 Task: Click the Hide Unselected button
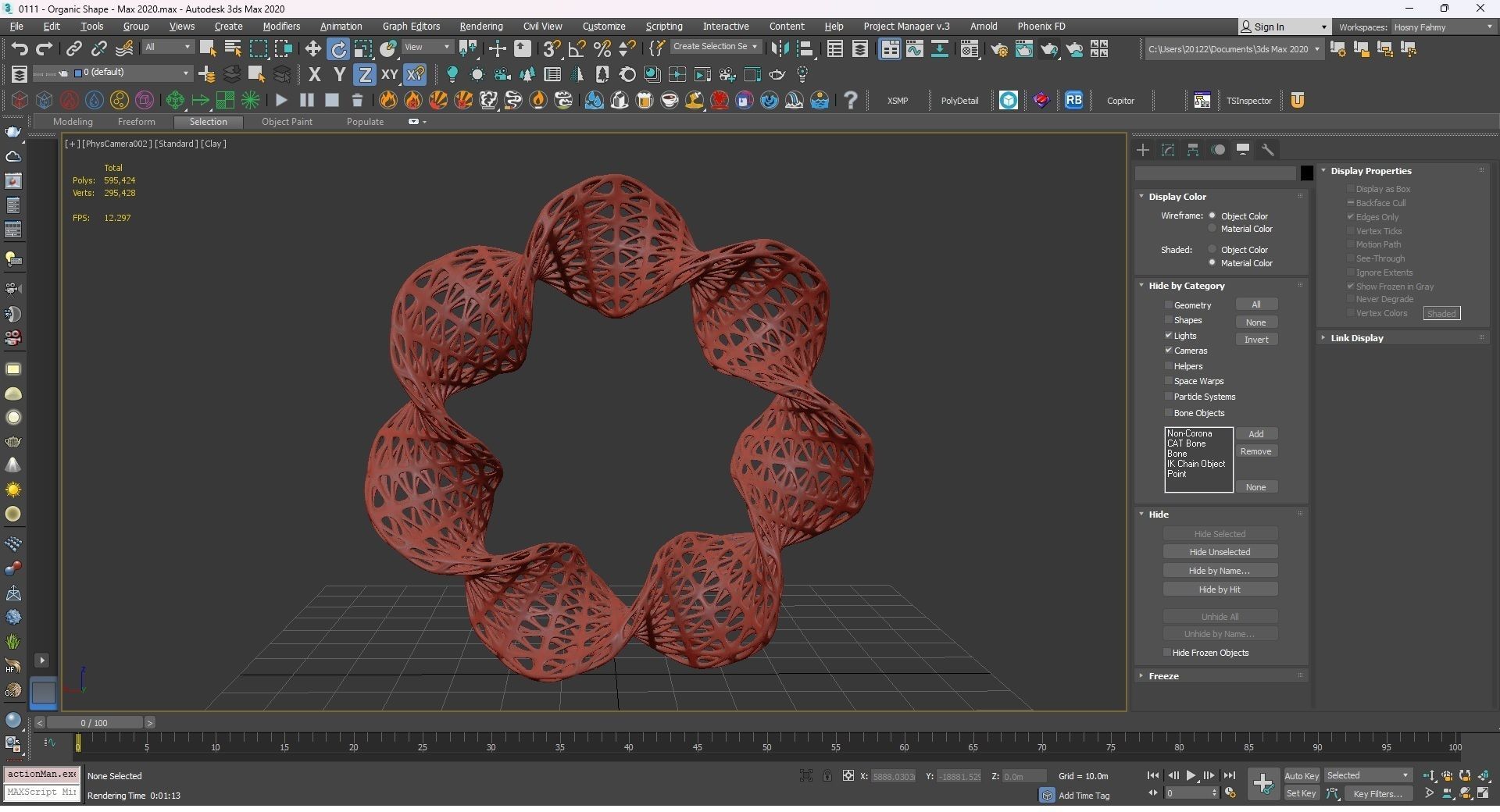point(1220,552)
